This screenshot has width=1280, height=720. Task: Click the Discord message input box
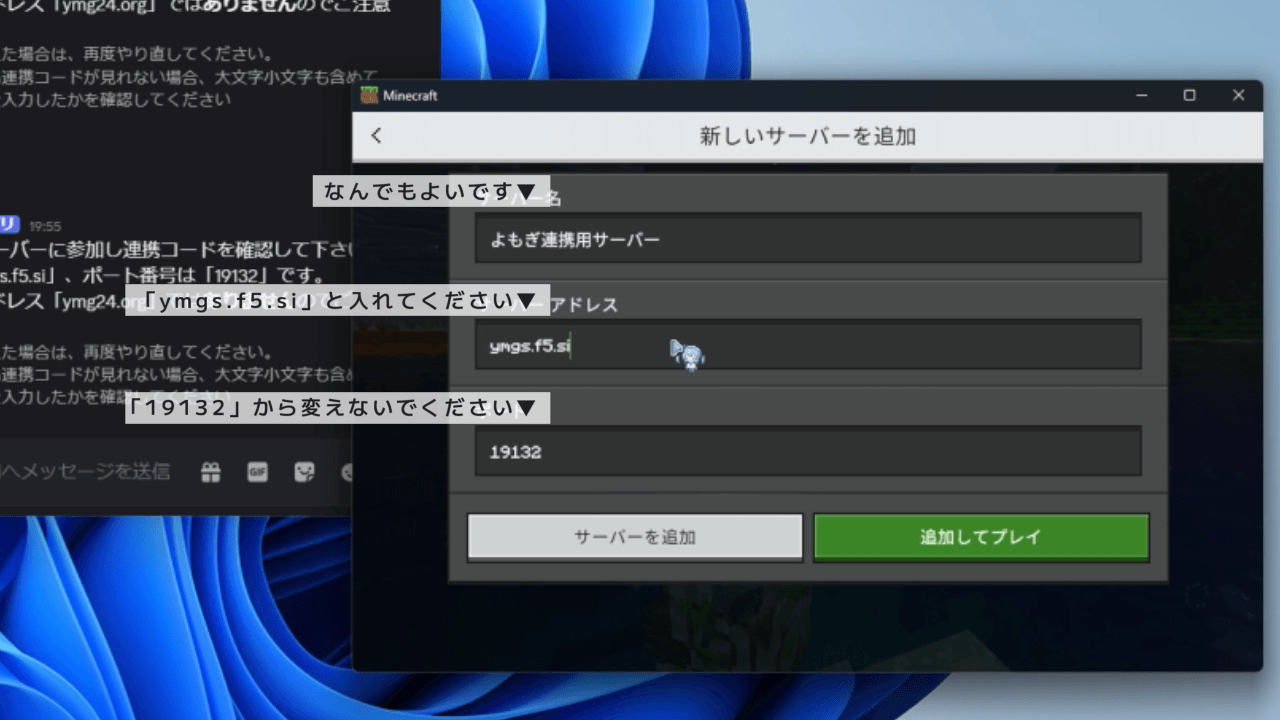85,471
